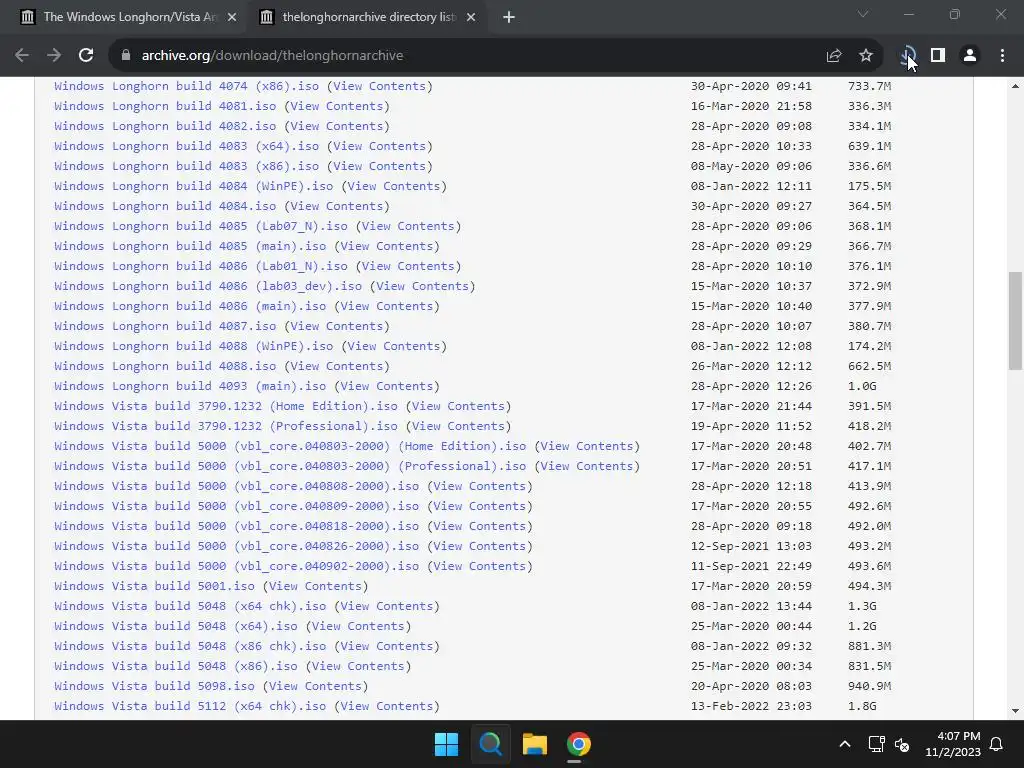Click the vertical scrollbar thumb
Image resolution: width=1024 pixels, height=768 pixels.
click(1015, 321)
